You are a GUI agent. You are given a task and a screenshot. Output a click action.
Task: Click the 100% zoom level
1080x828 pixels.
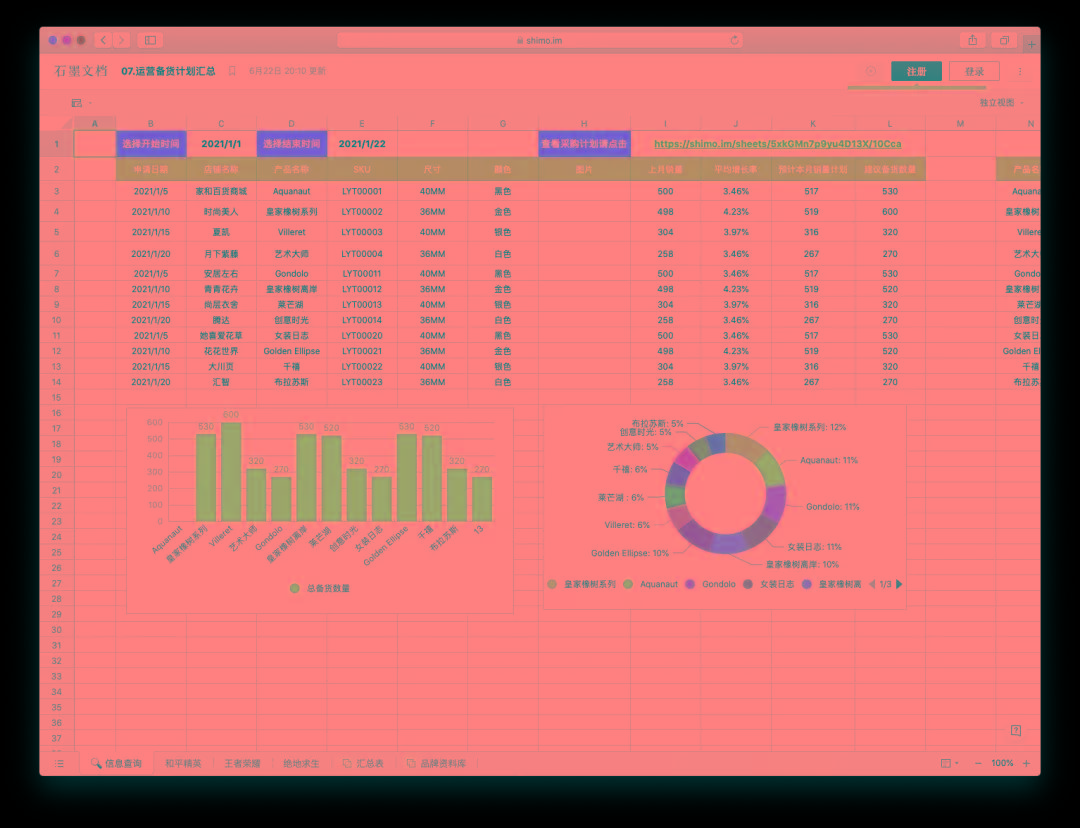click(1001, 763)
